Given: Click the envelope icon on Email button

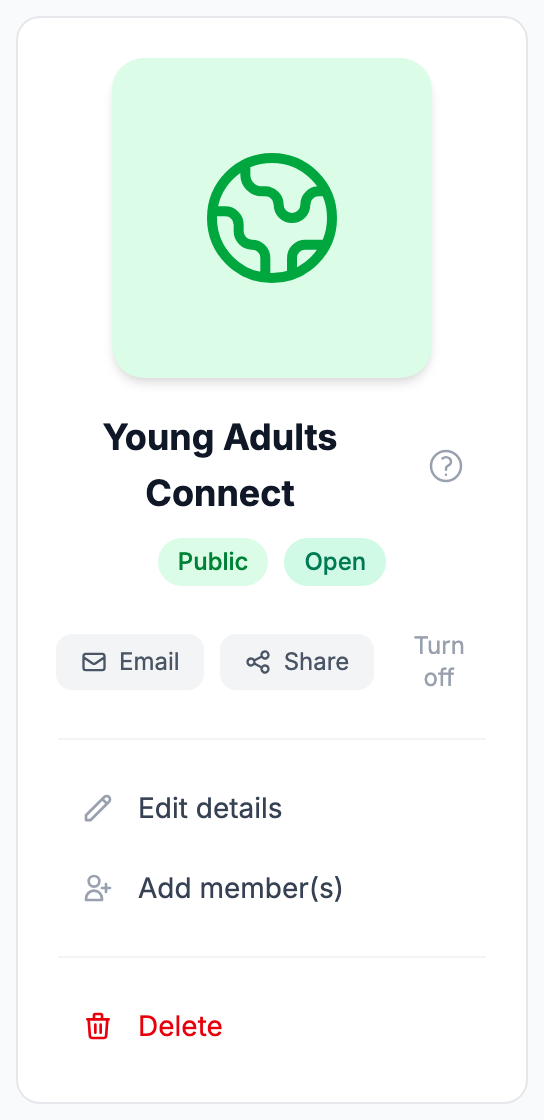Looking at the screenshot, I should coord(94,662).
